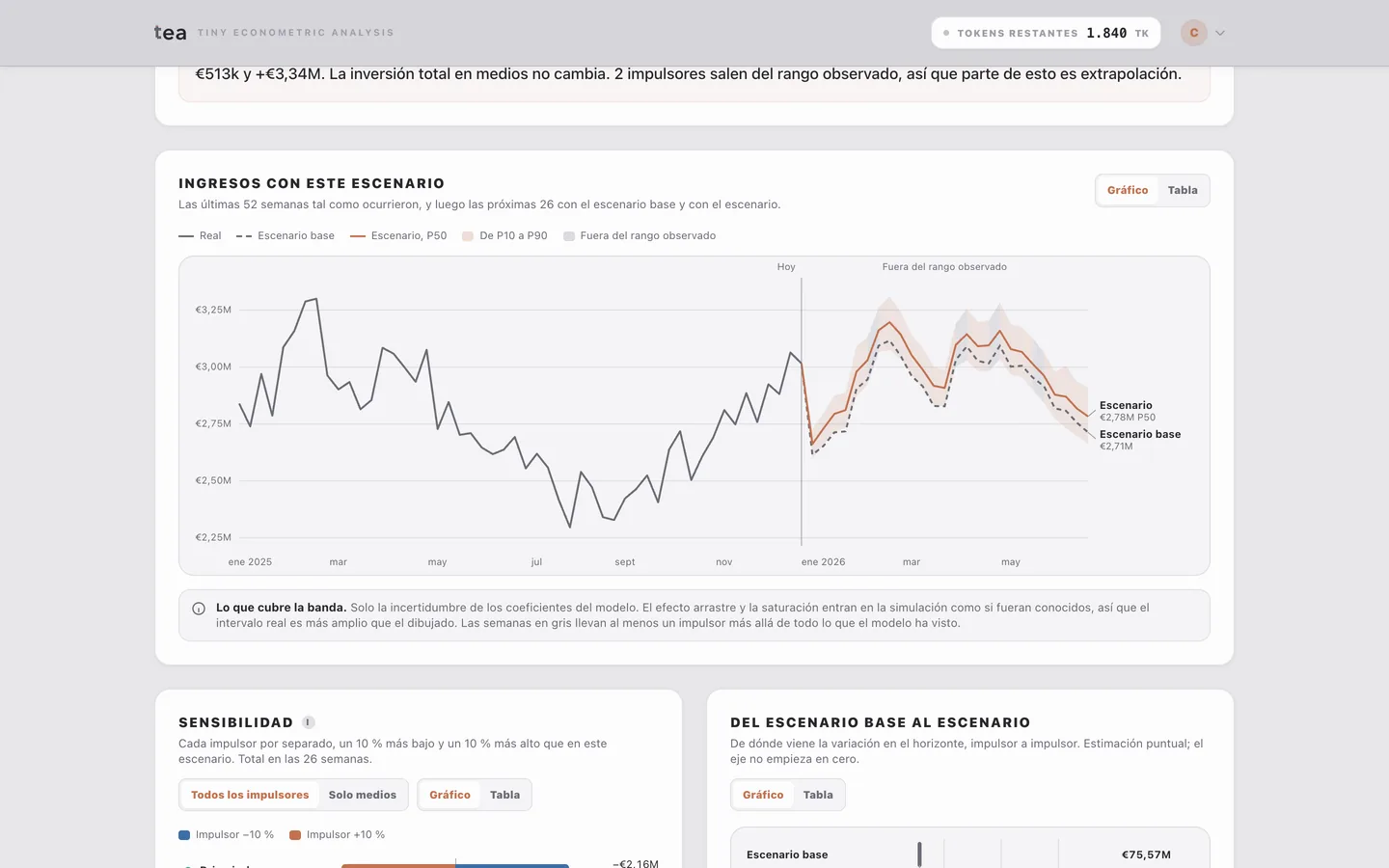Click the grey 'Fuera del rango observado' legend swatch
Viewport: 1389px width, 868px height.
(569, 236)
